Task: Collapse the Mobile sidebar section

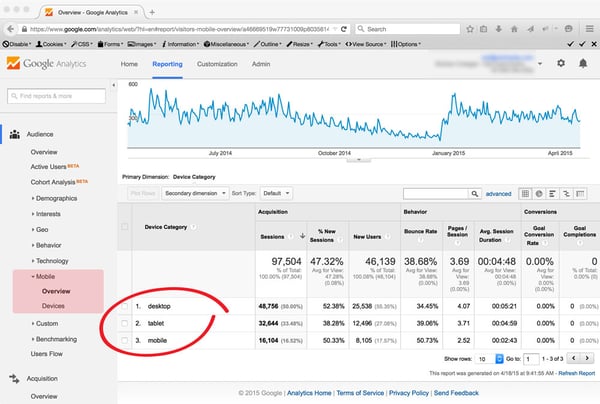Action: coord(43,277)
